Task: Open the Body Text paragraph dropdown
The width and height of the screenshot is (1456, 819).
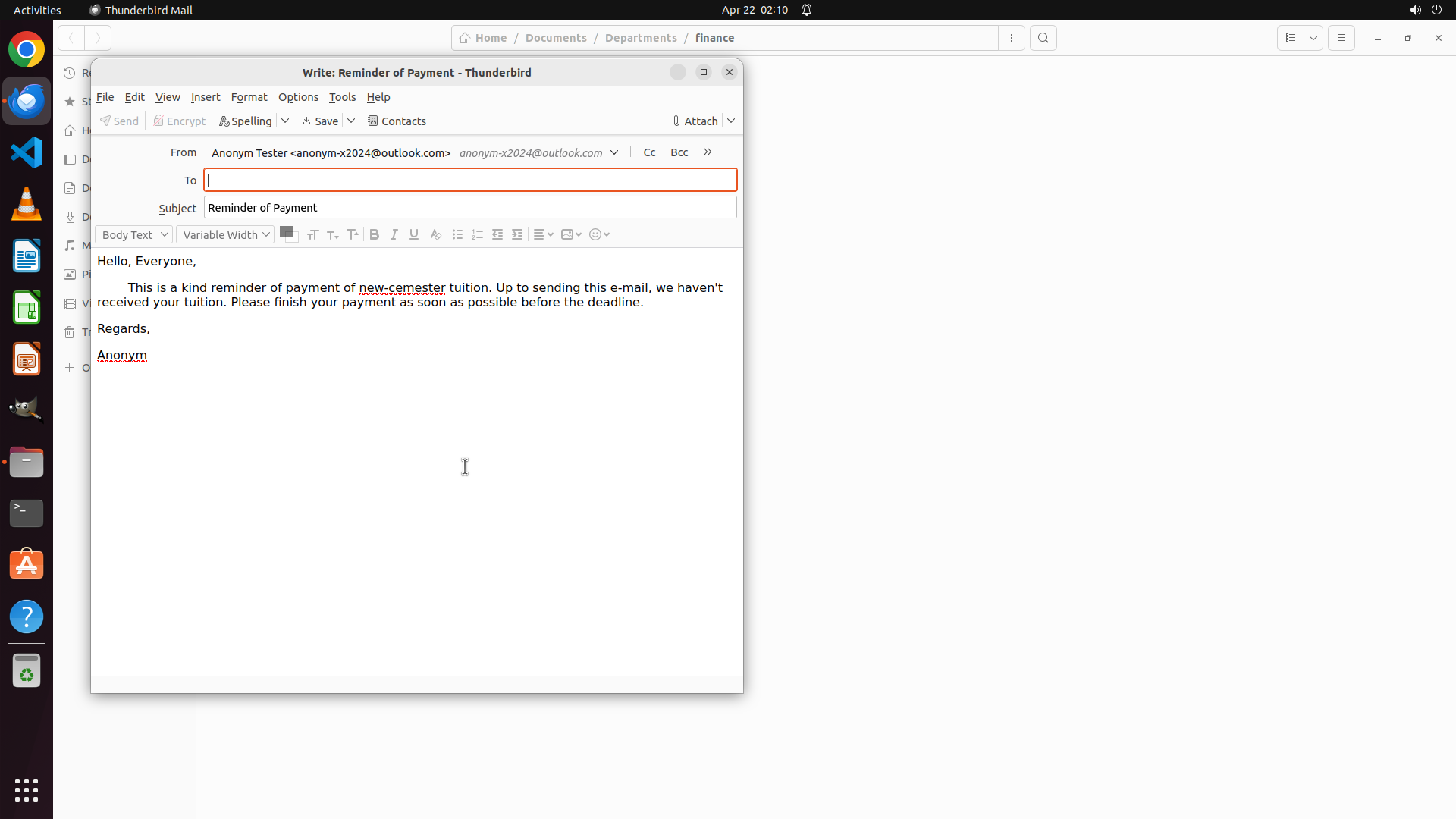Action: (133, 234)
